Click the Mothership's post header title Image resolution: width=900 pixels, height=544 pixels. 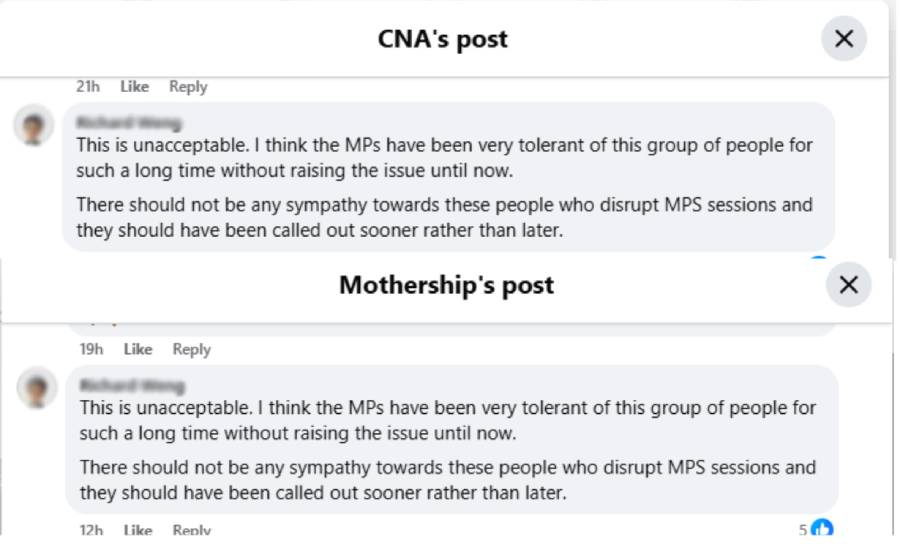point(447,285)
